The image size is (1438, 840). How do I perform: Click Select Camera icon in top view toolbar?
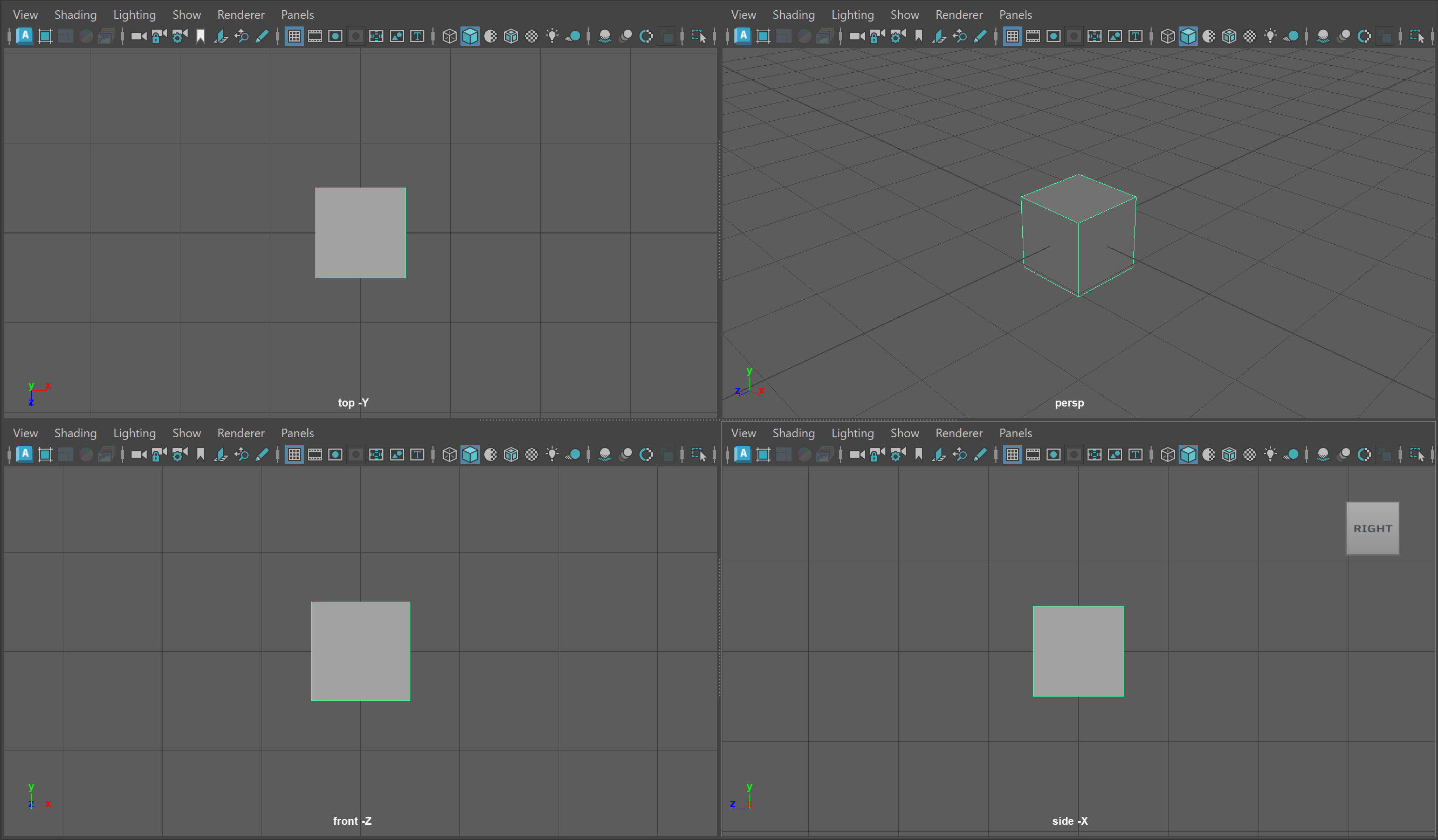[x=139, y=37]
